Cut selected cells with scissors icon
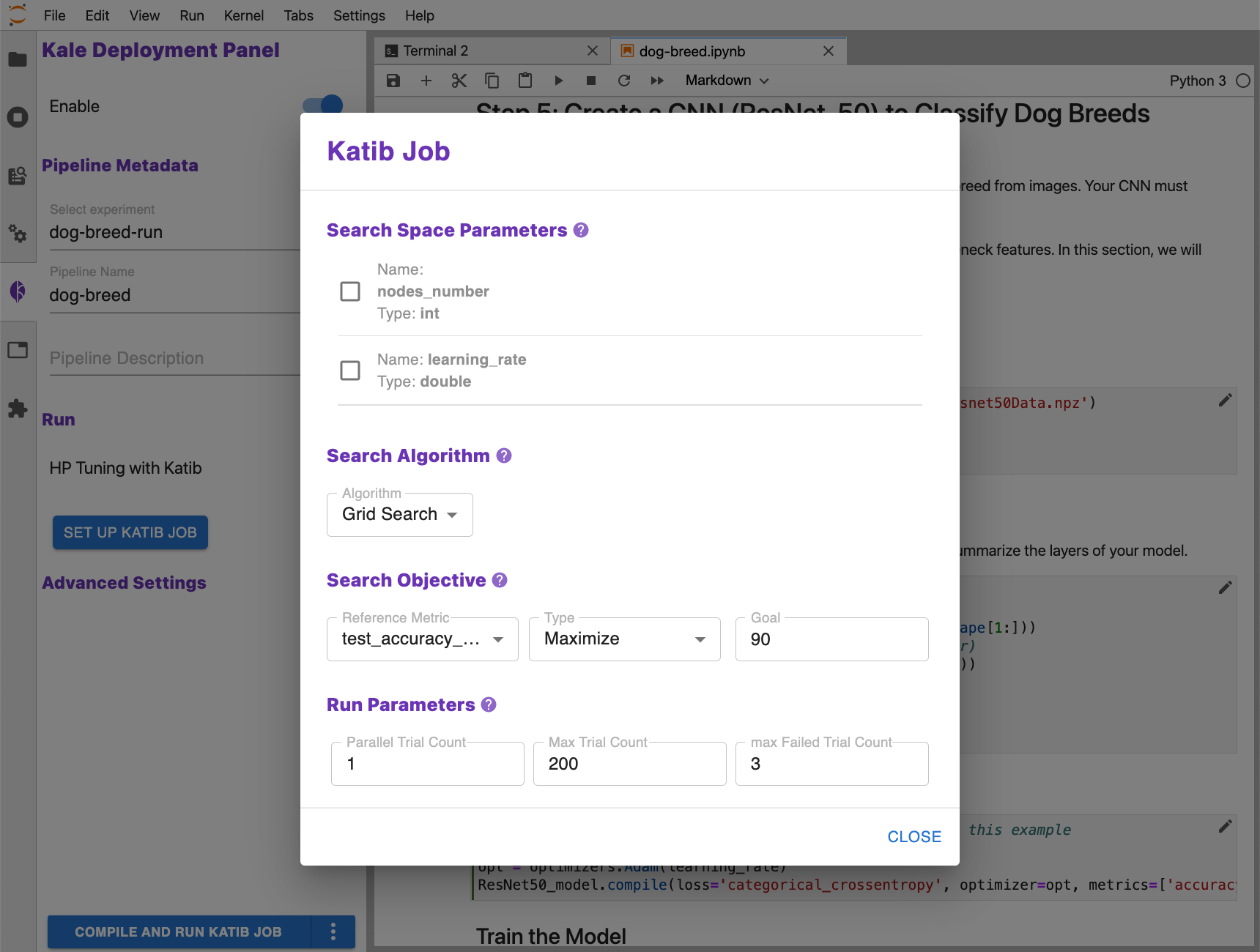Screen dimensions: 1260x952 459,81
